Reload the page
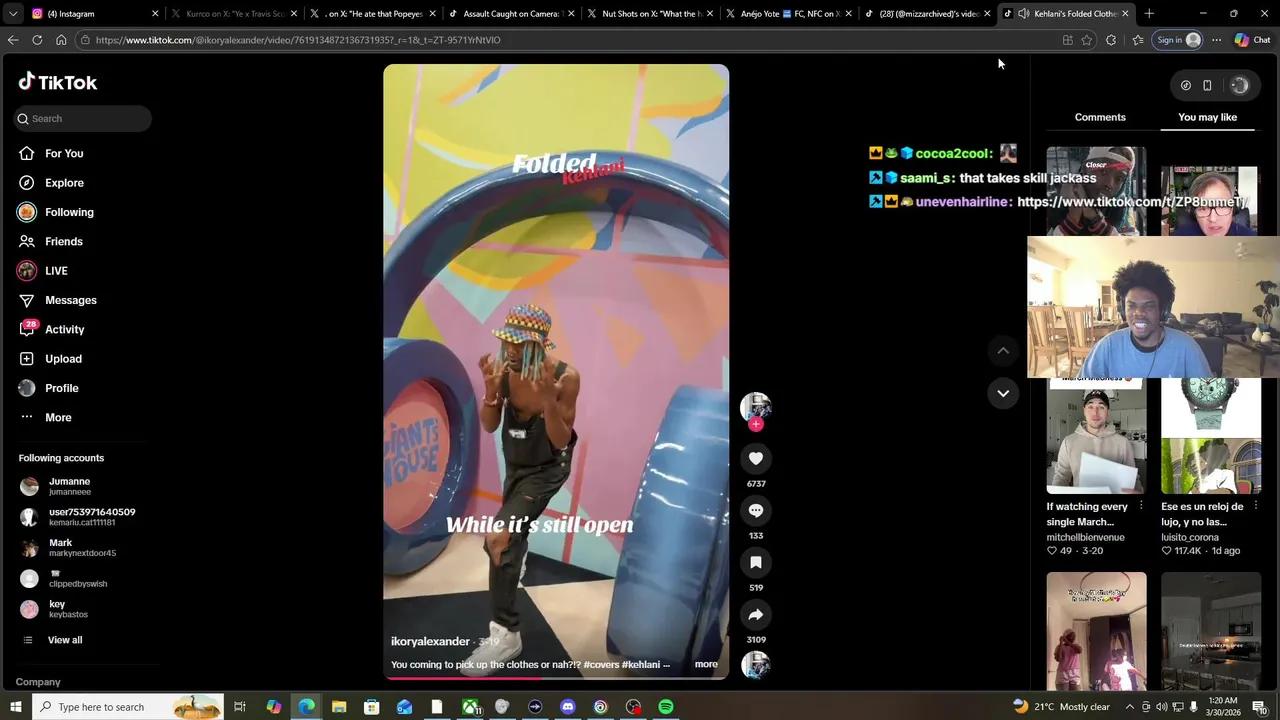 click(37, 40)
